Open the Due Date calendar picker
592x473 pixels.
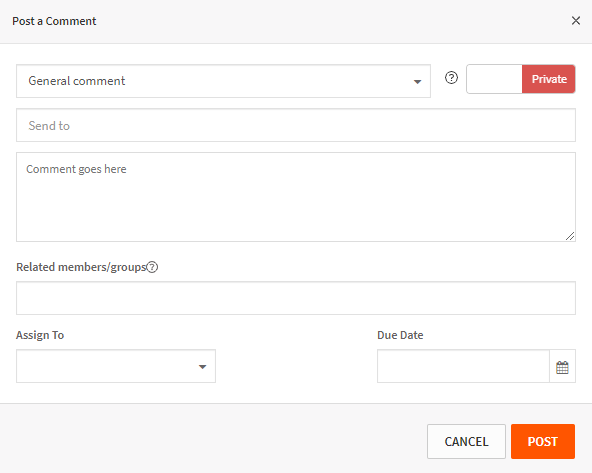tap(562, 367)
